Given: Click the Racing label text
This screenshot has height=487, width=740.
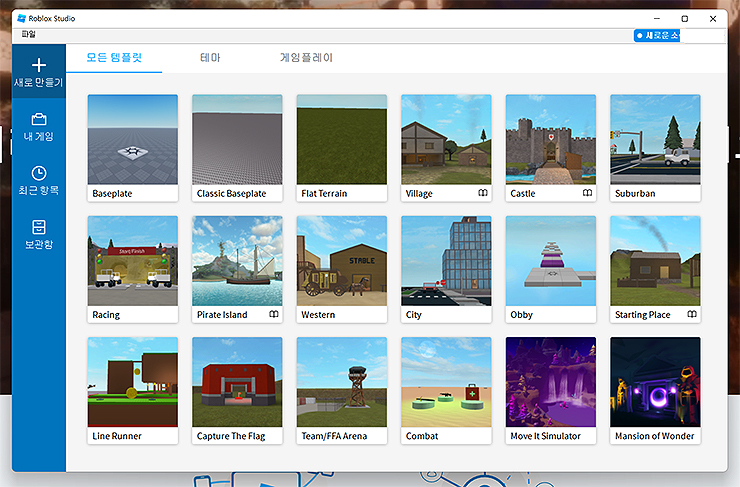Looking at the screenshot, I should click(106, 315).
